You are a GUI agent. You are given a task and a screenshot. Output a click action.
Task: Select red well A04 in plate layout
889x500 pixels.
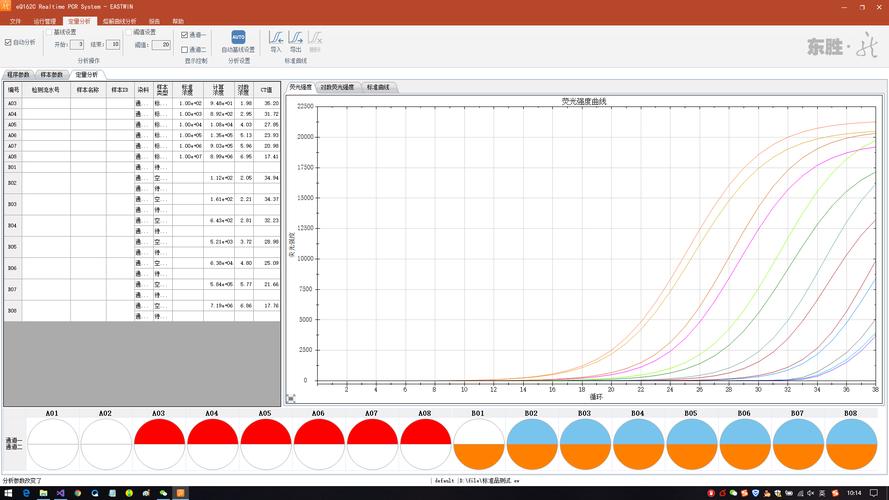pos(213,444)
